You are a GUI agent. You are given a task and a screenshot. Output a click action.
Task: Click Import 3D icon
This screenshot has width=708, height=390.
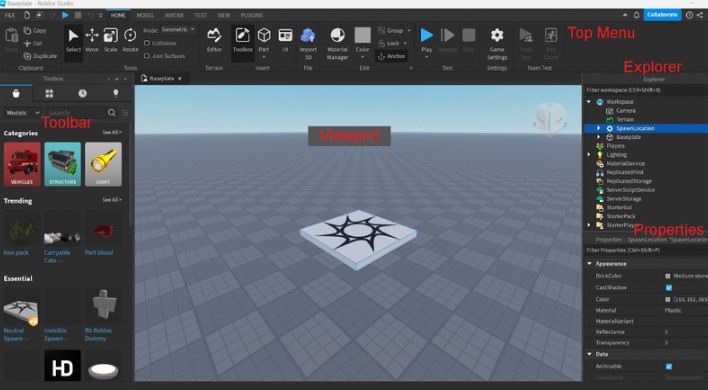click(x=308, y=35)
